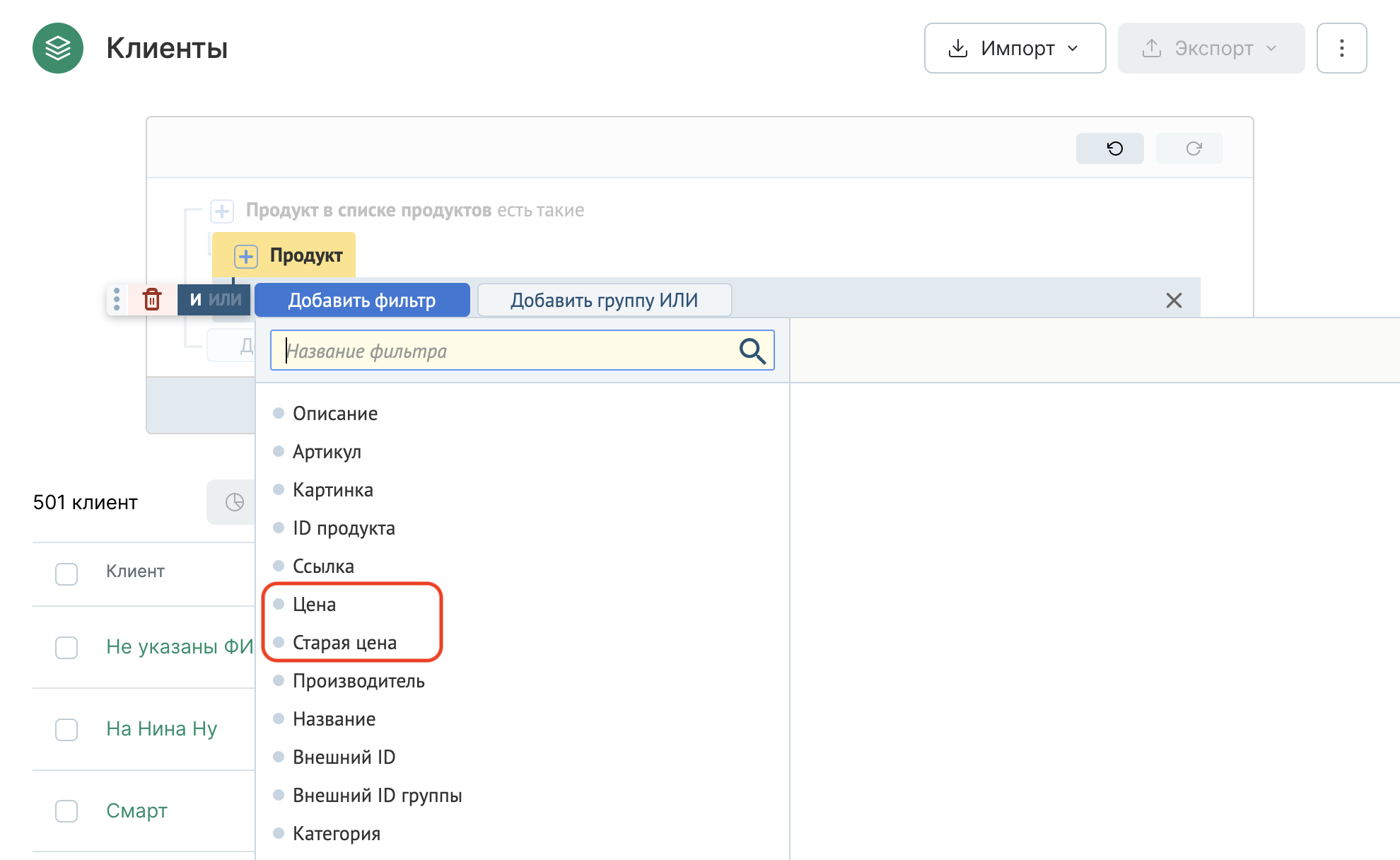Choose the Название filter
The image size is (1400, 860).
334,719
